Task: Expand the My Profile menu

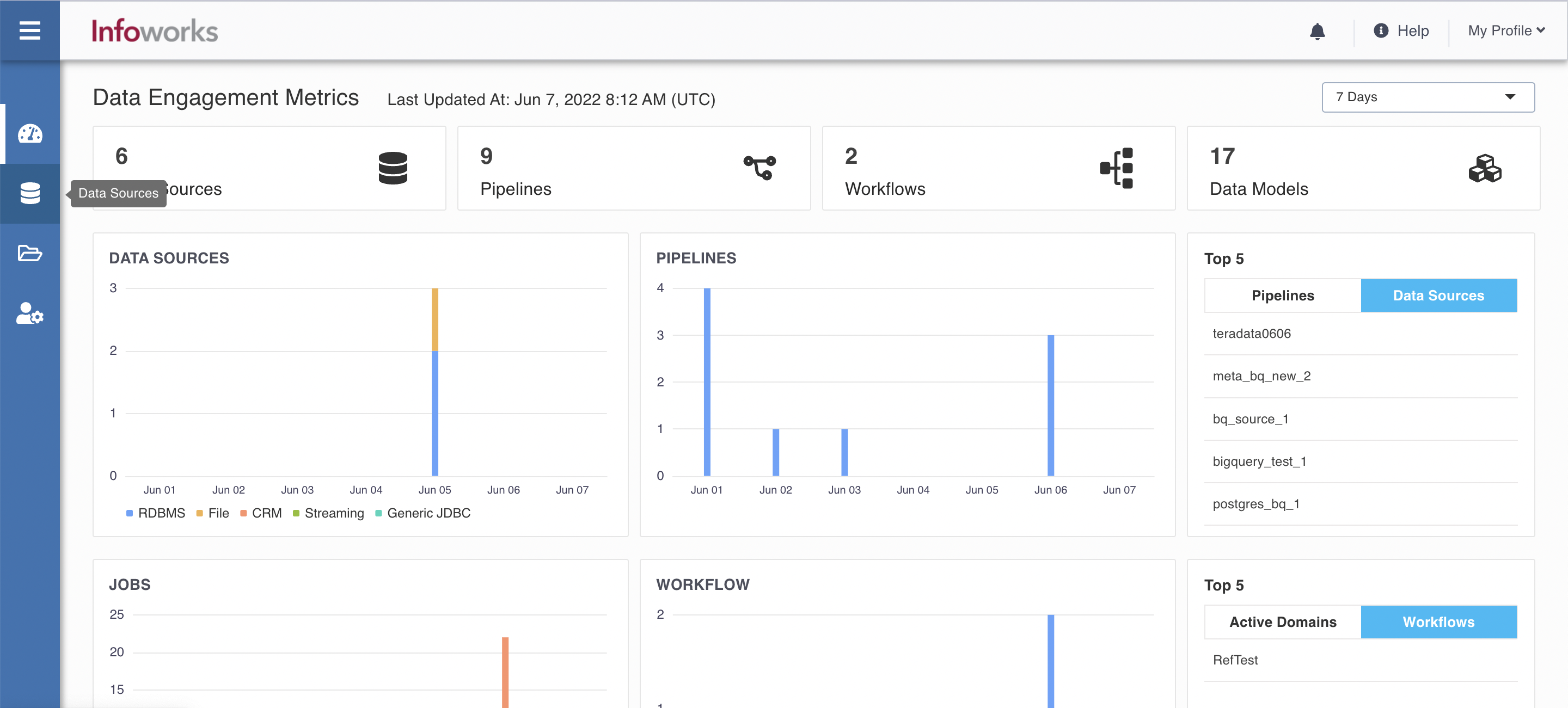Action: click(1506, 30)
